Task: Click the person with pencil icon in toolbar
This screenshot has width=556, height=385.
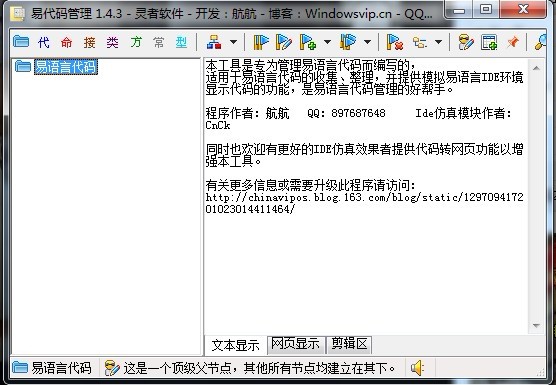Action: [x=466, y=42]
